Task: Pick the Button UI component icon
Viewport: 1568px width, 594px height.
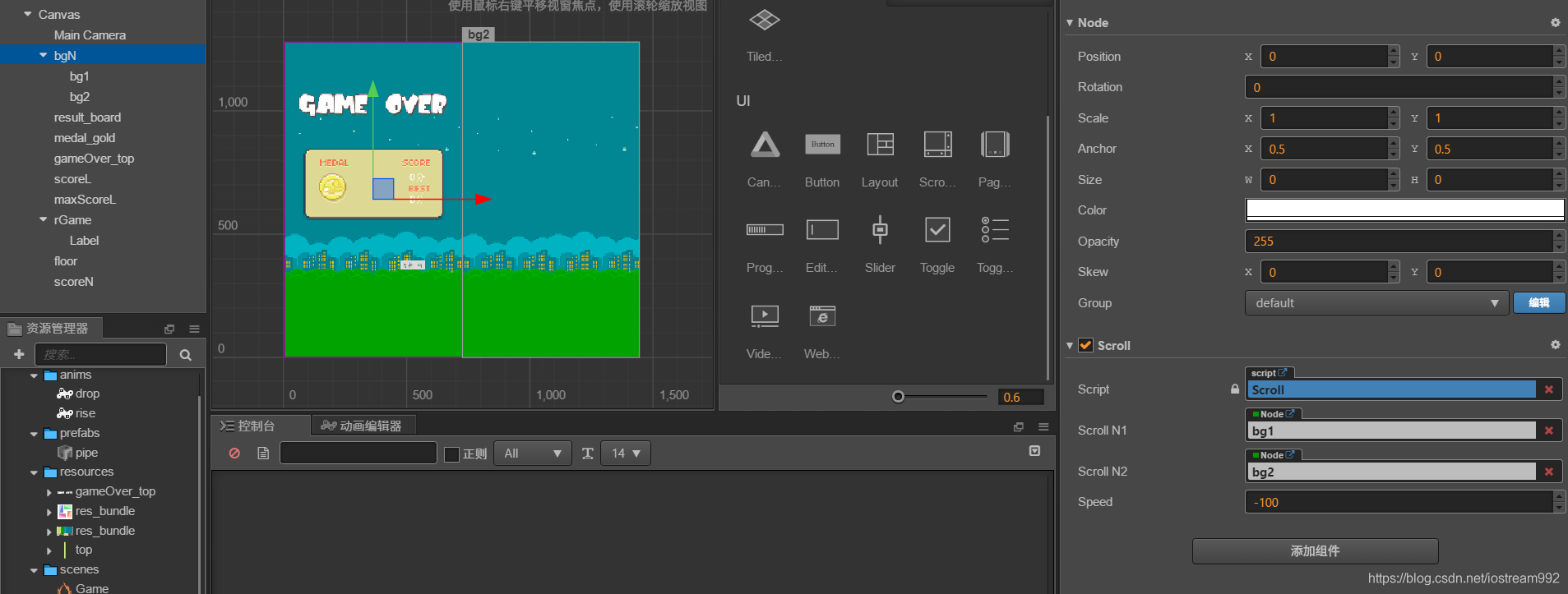Action: tap(822, 145)
